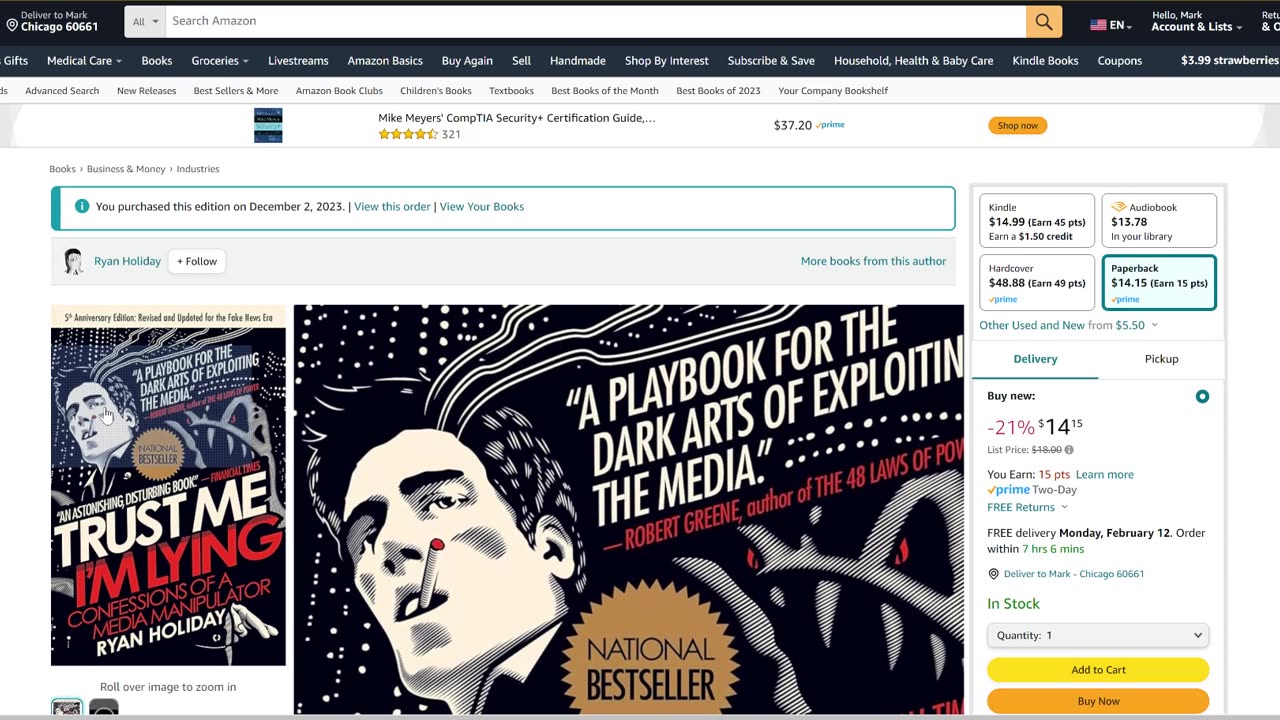Image resolution: width=1280 pixels, height=720 pixels.
Task: Click the Business & Money breadcrumb
Action: coord(126,169)
